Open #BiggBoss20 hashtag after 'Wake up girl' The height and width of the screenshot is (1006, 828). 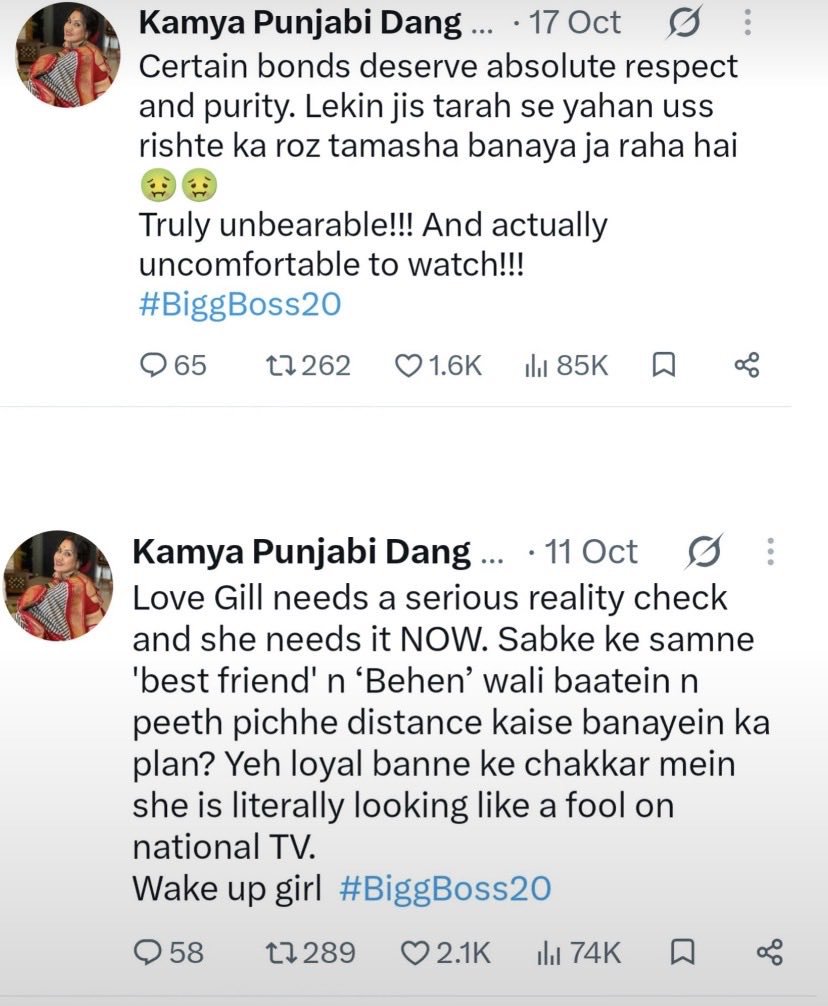point(445,889)
